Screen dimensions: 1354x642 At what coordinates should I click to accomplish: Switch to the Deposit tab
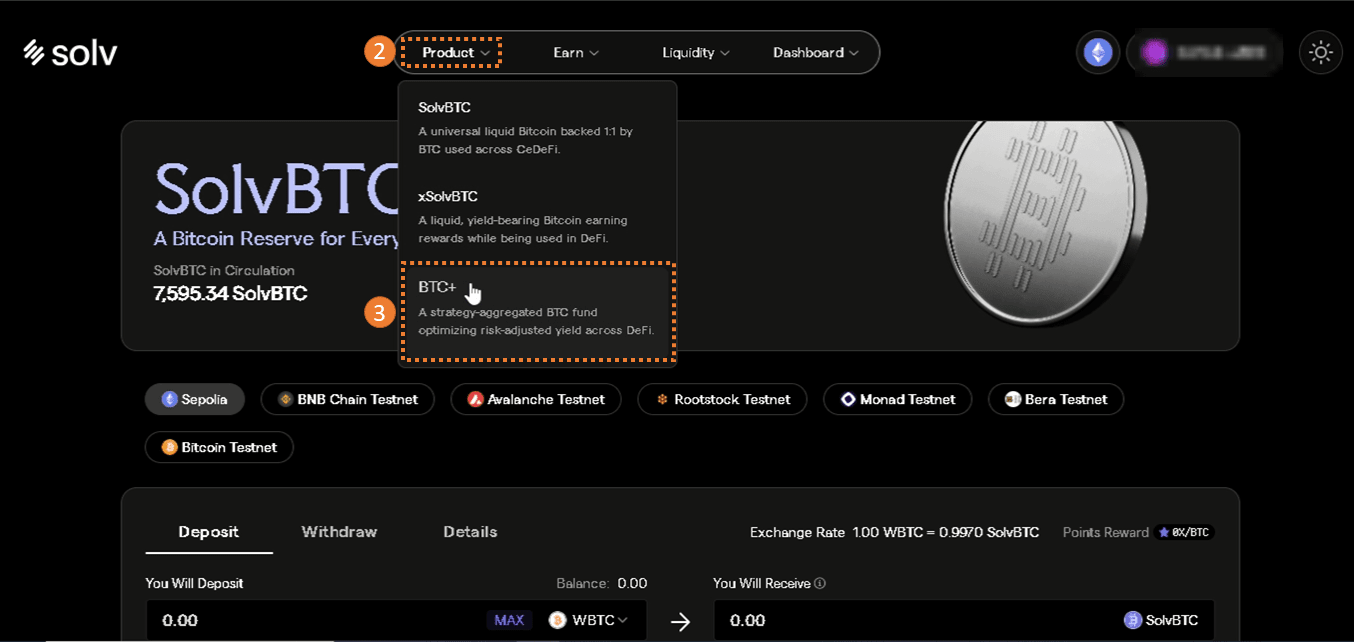208,532
